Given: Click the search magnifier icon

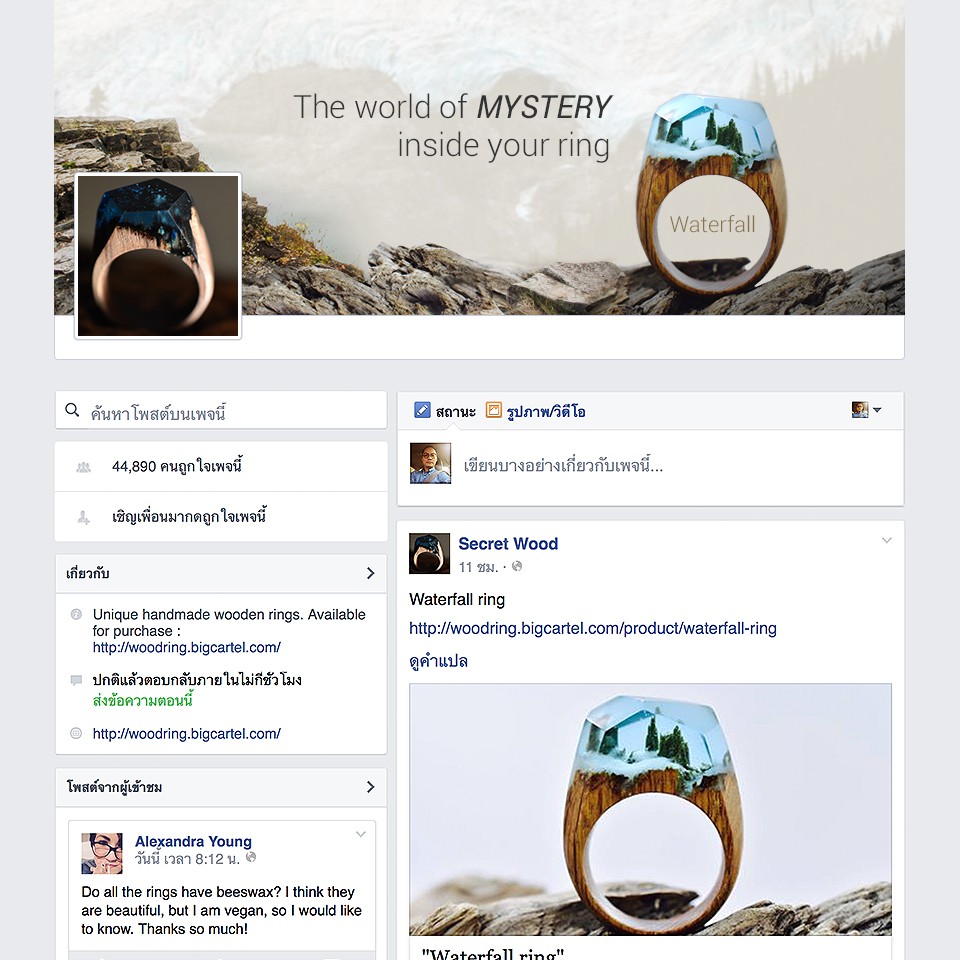Looking at the screenshot, I should pyautogui.click(x=72, y=410).
